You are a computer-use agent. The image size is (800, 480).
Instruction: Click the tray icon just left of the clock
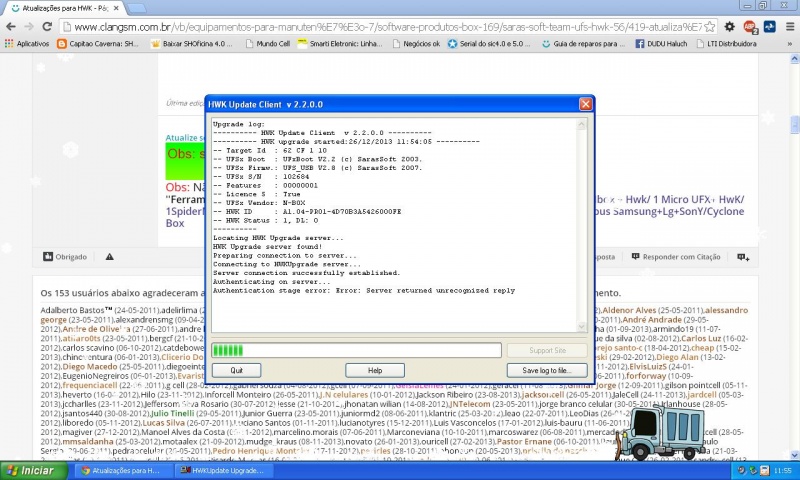pyautogui.click(x=764, y=470)
